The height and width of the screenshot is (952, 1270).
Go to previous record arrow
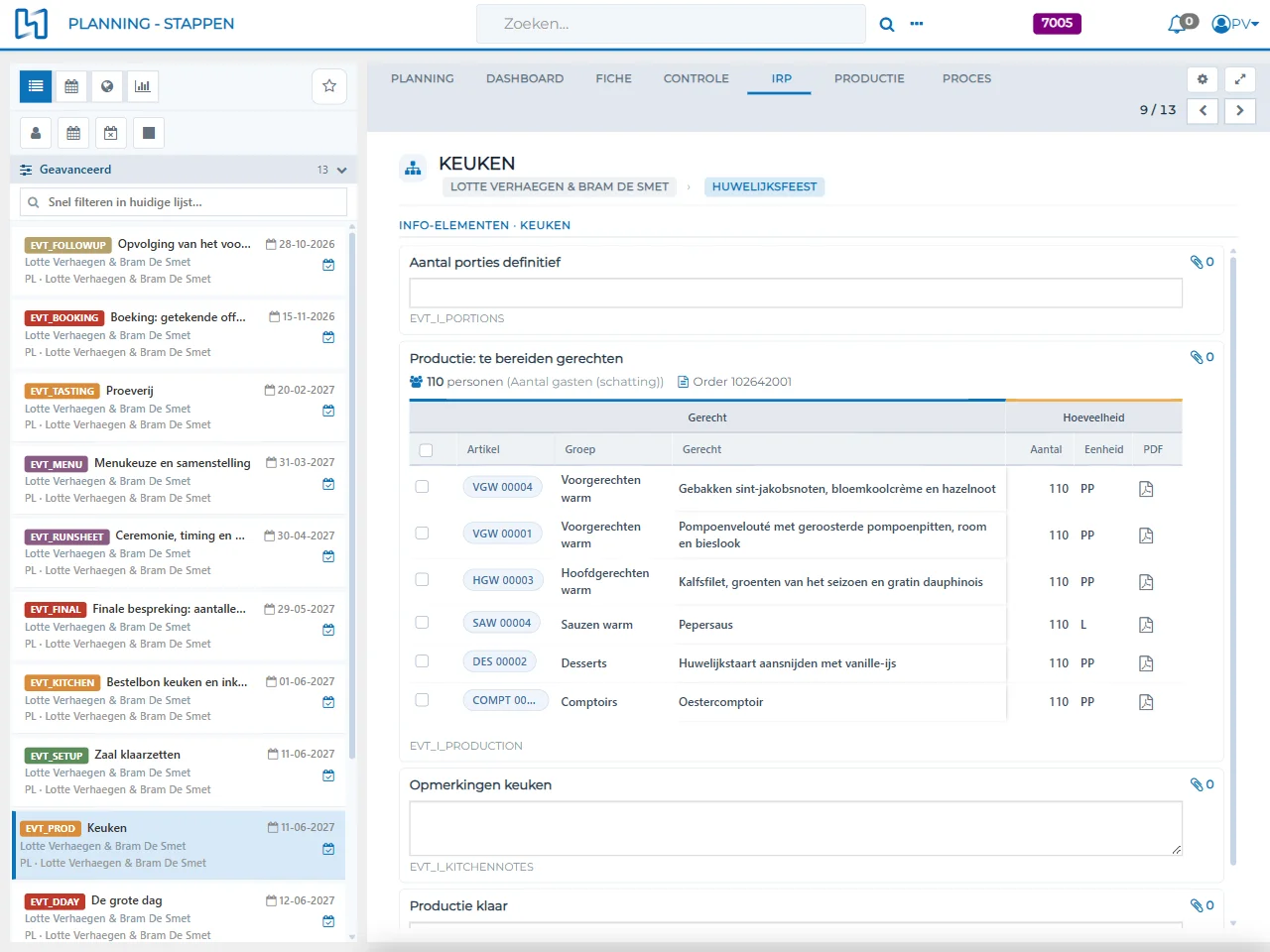pyautogui.click(x=1203, y=111)
